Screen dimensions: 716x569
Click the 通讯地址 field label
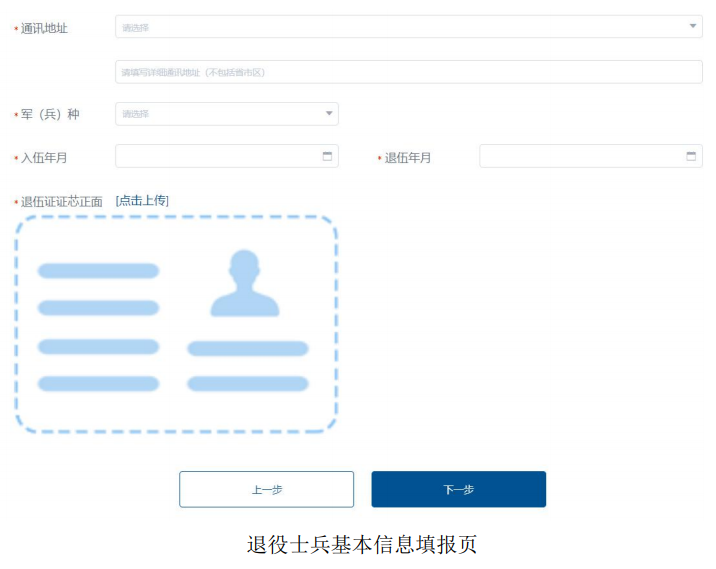click(x=44, y=28)
